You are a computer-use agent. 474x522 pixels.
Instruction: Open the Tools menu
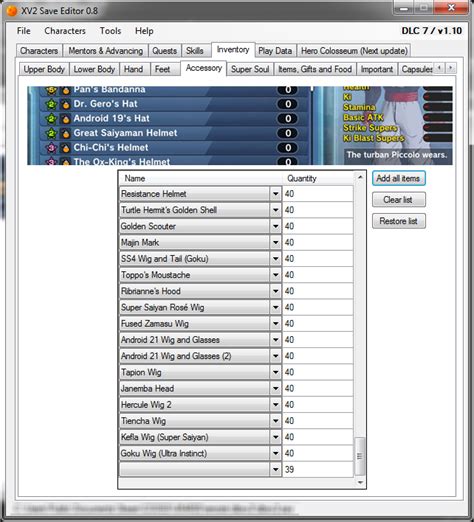[110, 31]
